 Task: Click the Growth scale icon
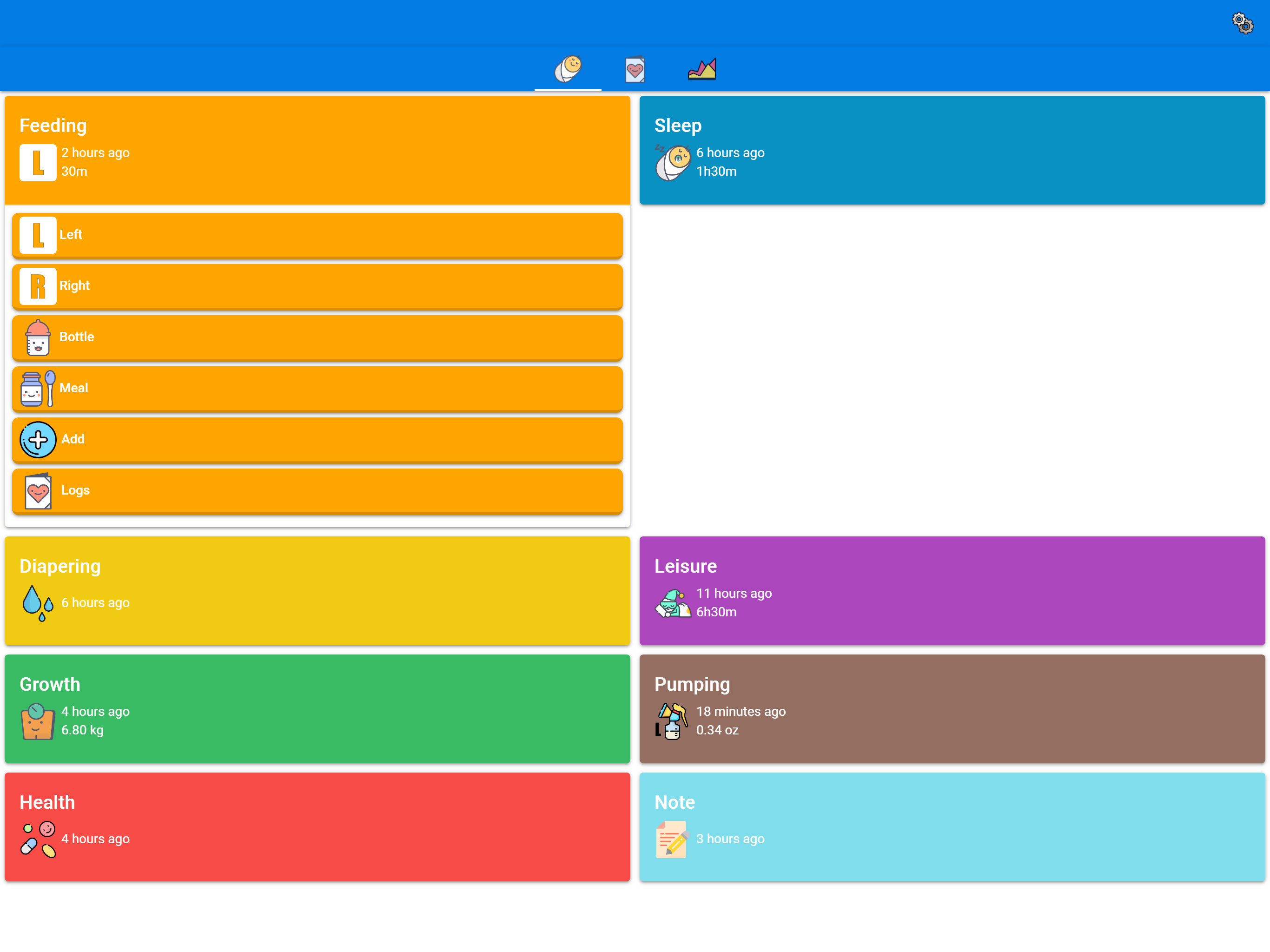(x=38, y=721)
